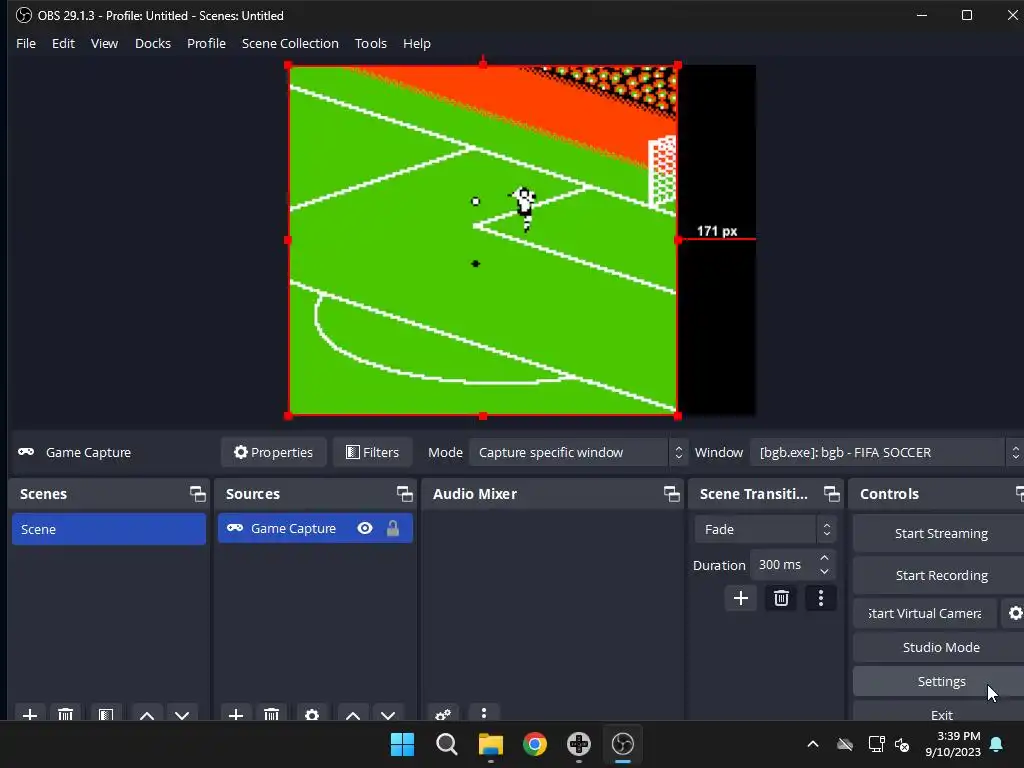Screen dimensions: 1024x768
Task: Open the Mode dropdown Capture specific window
Action: 577,453
